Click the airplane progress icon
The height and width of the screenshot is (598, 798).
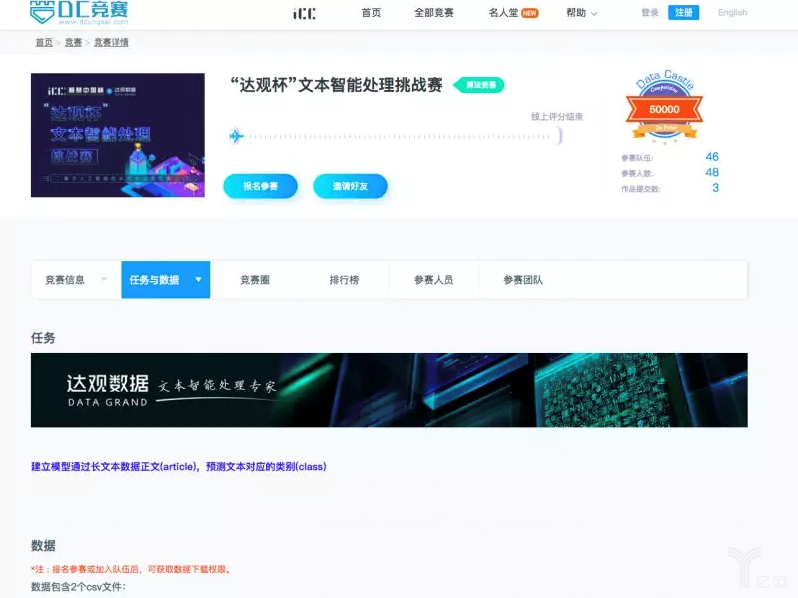coord(237,136)
